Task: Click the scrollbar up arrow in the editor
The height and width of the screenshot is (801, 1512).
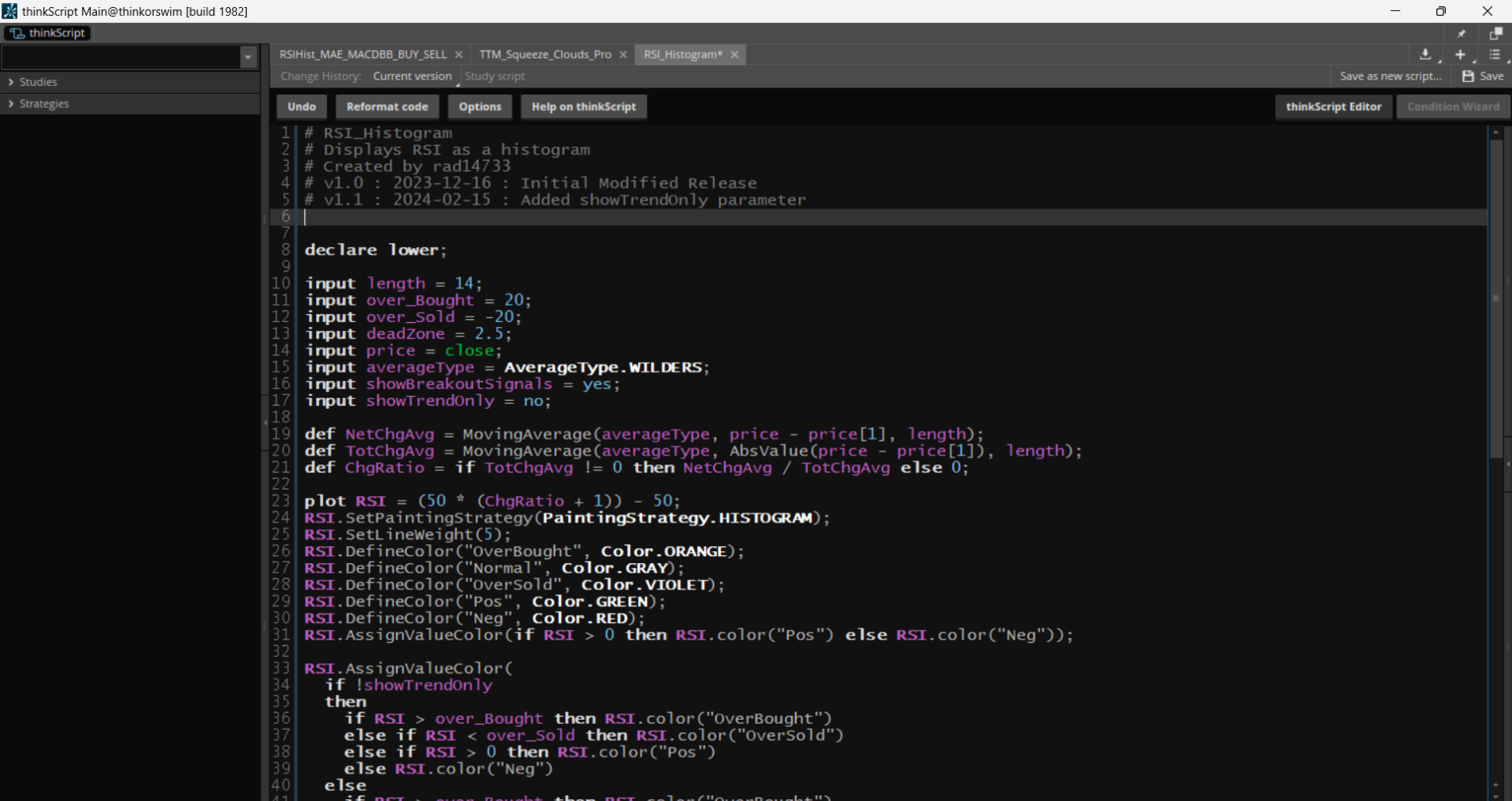Action: (1496, 132)
